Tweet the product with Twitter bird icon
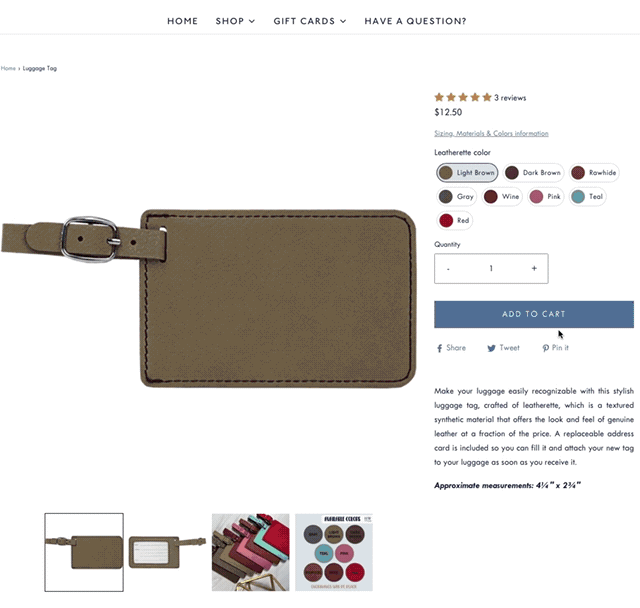The image size is (640, 608). point(491,348)
